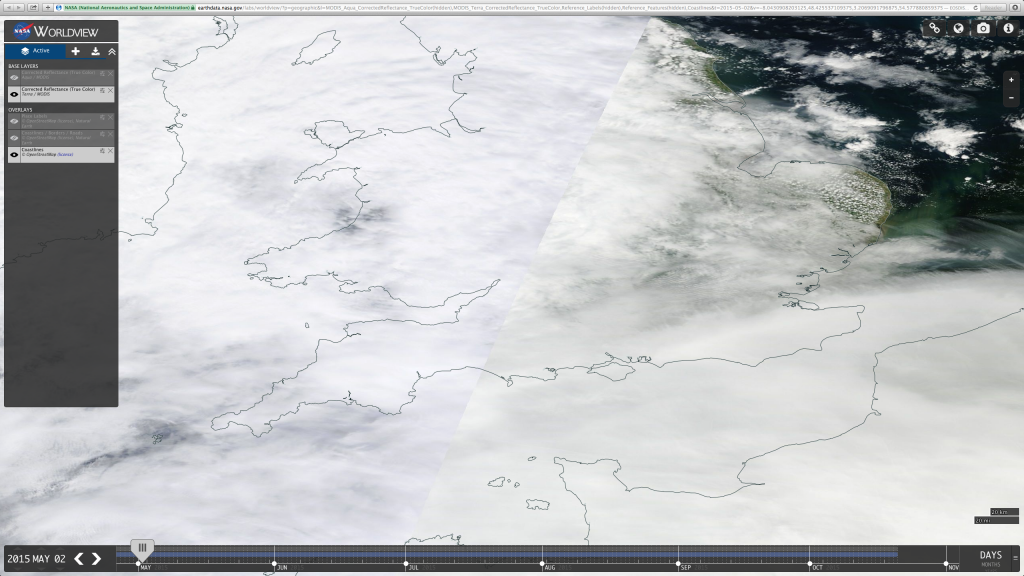Show the Place Labels overlay

click(14, 121)
